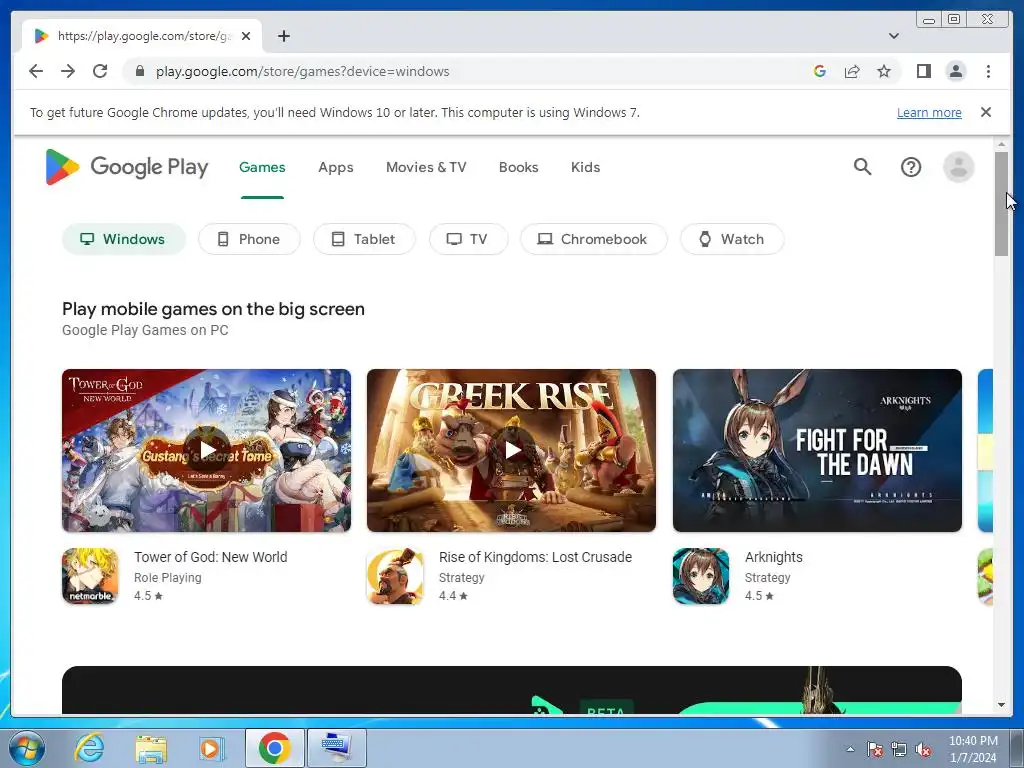Click the Action Center flag tray icon

(x=874, y=750)
